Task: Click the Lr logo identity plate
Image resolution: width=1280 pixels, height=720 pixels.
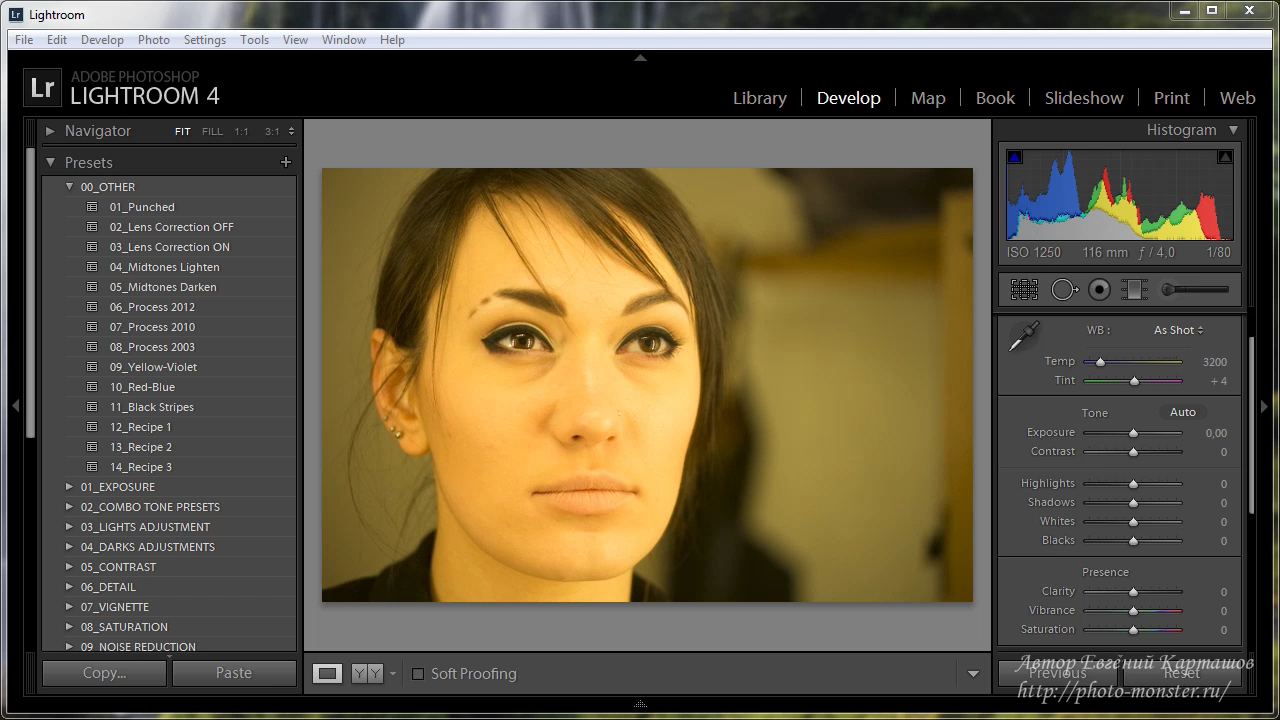Action: (42, 88)
